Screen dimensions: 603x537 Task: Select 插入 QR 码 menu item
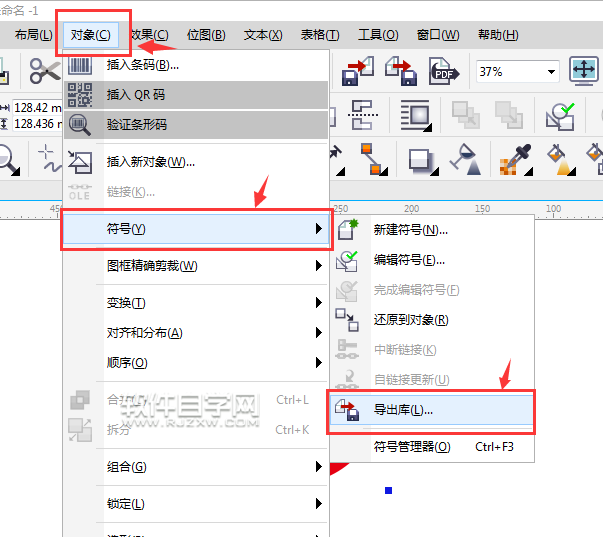[x=196, y=94]
